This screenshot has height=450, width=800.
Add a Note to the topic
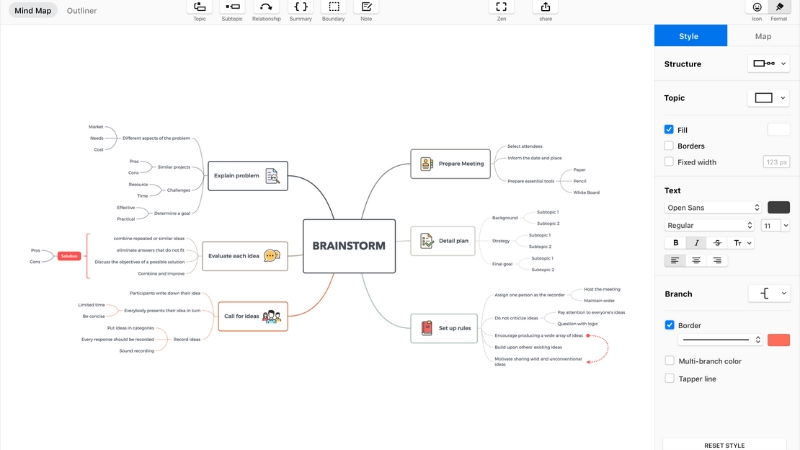click(366, 8)
